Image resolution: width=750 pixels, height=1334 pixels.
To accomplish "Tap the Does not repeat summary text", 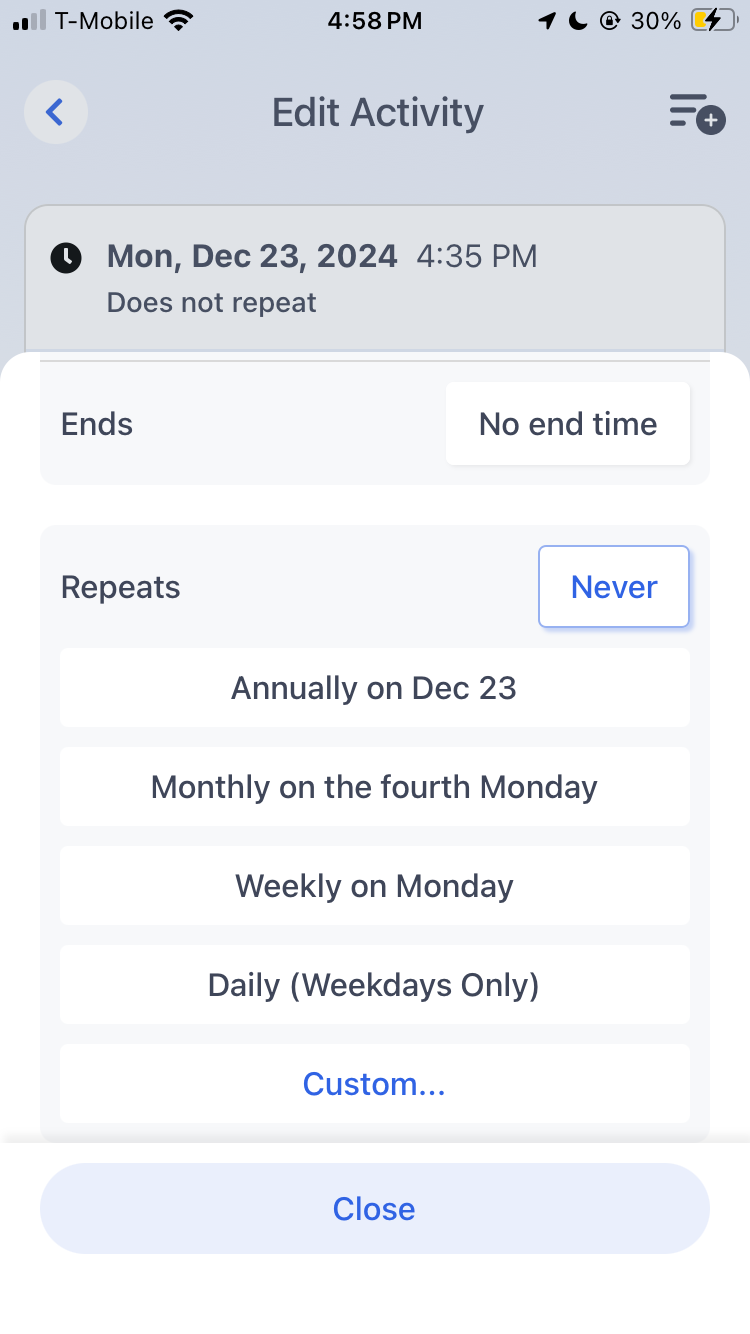I will (x=212, y=303).
